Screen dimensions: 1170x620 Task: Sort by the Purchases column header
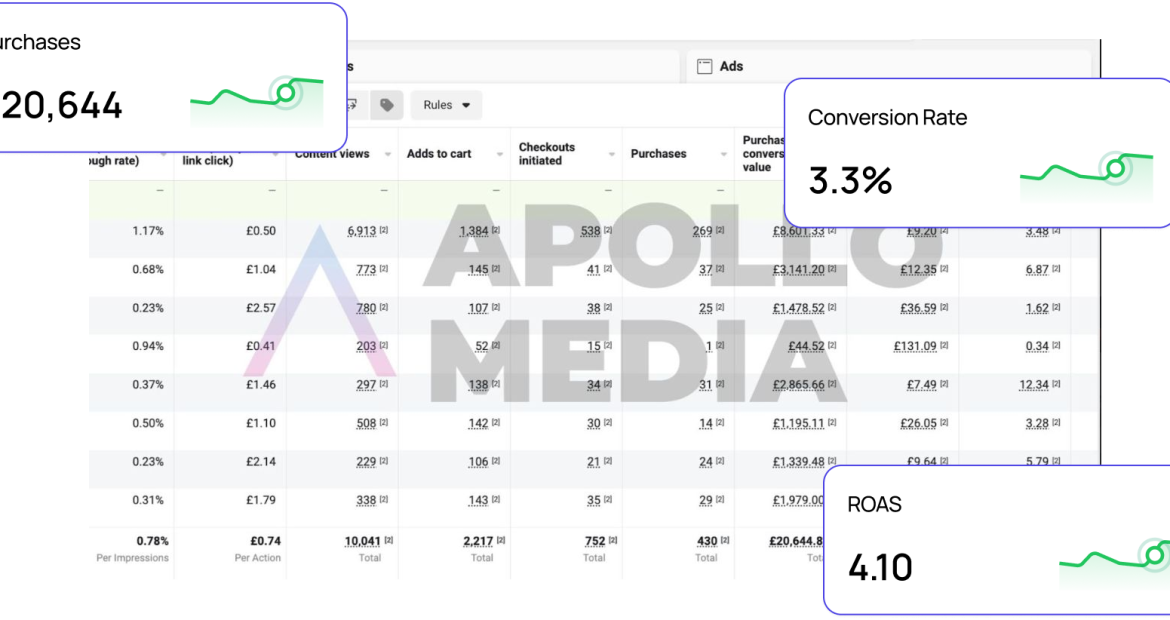coord(658,154)
